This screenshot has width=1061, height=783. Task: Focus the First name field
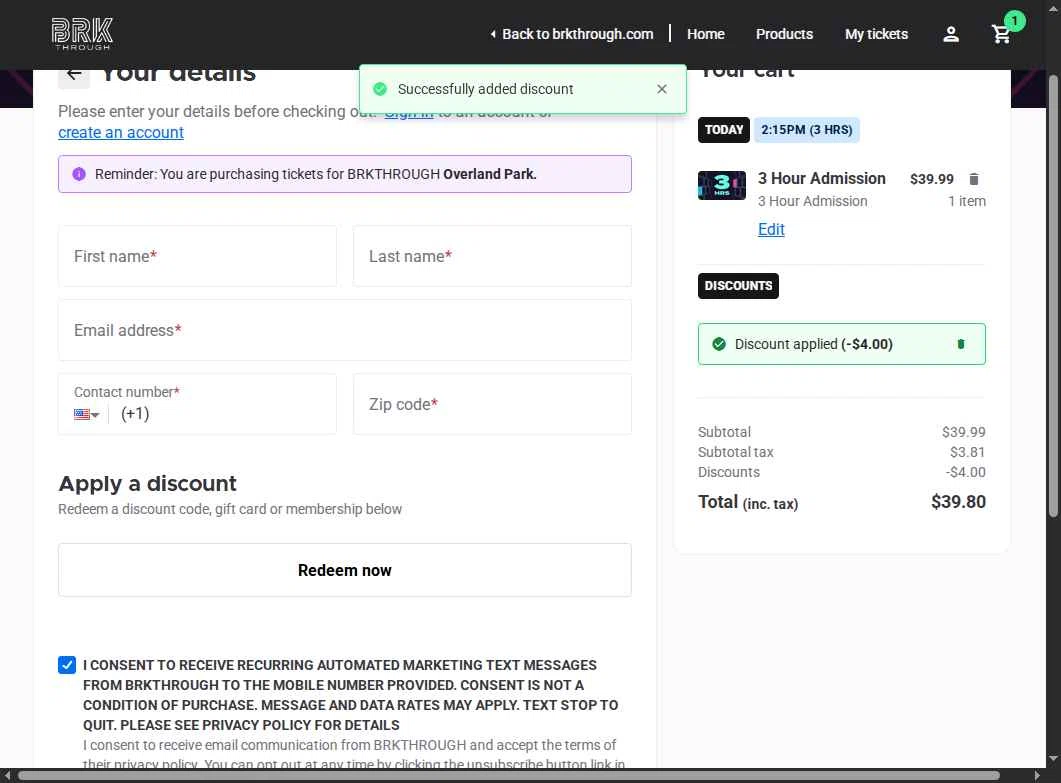coord(198,256)
